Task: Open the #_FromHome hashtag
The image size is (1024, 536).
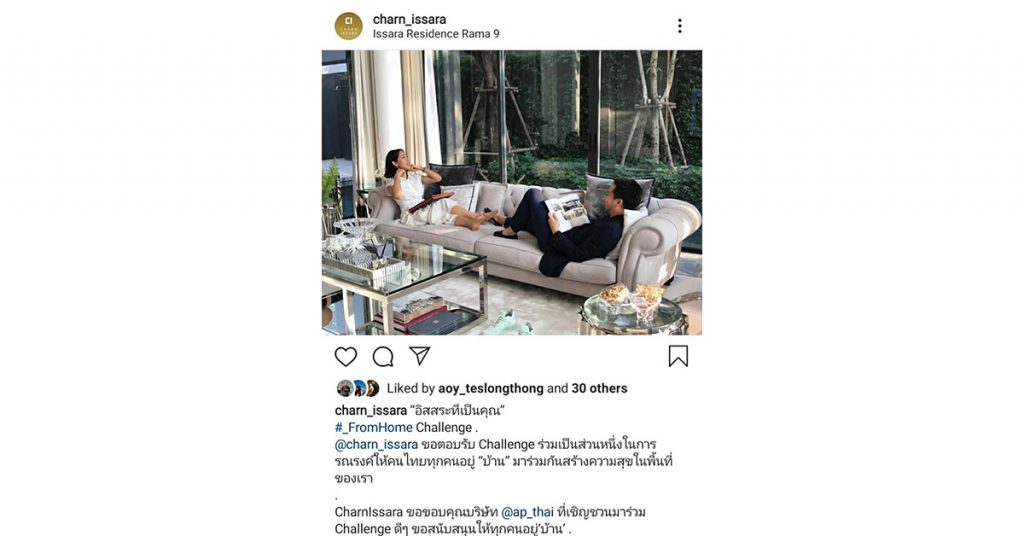Action: tap(374, 428)
